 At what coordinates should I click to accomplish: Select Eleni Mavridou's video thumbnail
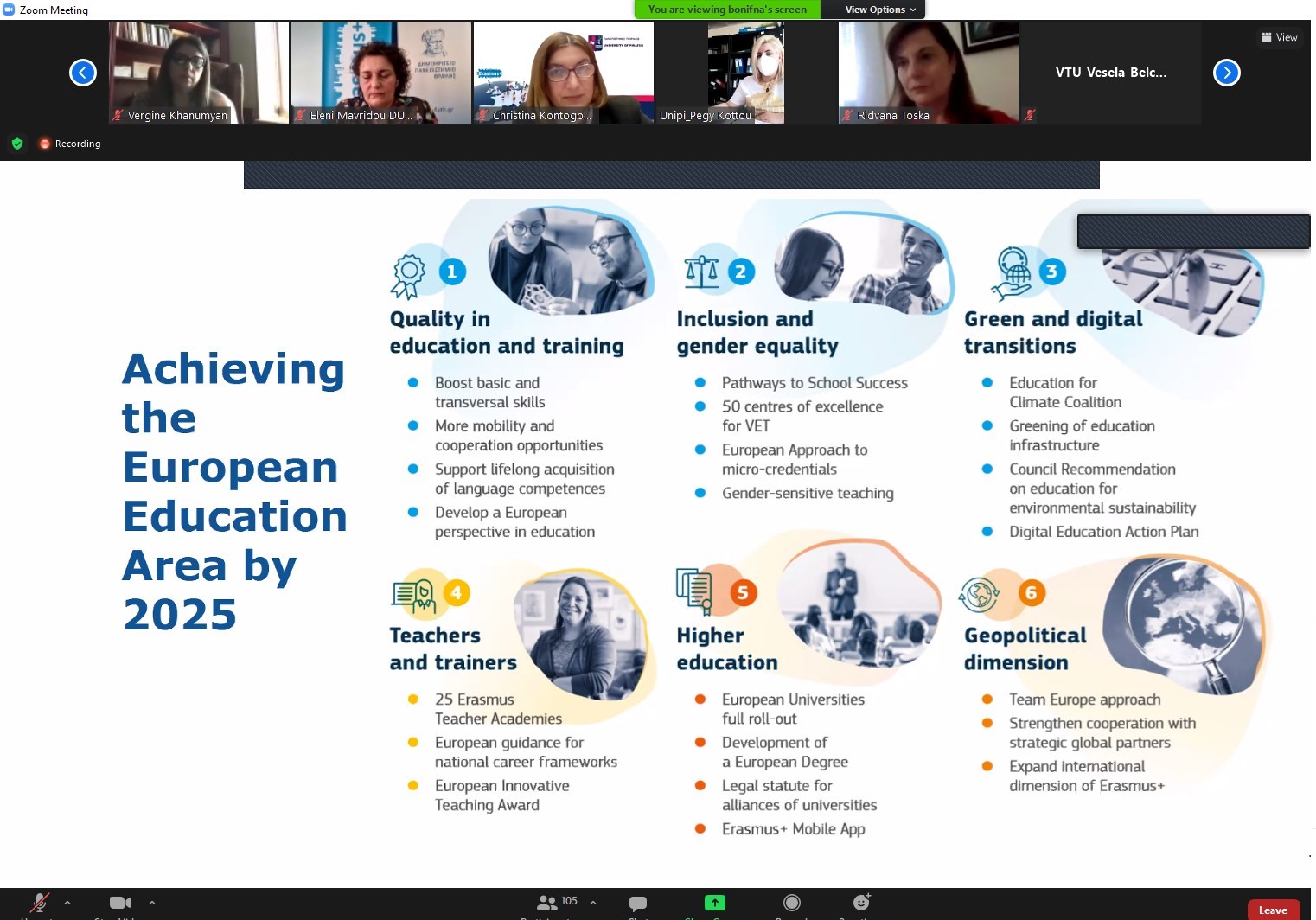381,73
